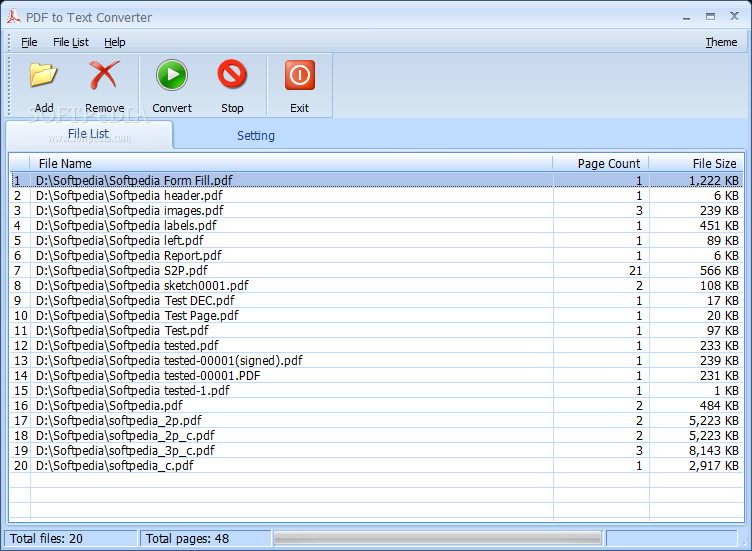Sort by Page Count column header
Viewport: 752px width, 551px height.
pyautogui.click(x=601, y=164)
